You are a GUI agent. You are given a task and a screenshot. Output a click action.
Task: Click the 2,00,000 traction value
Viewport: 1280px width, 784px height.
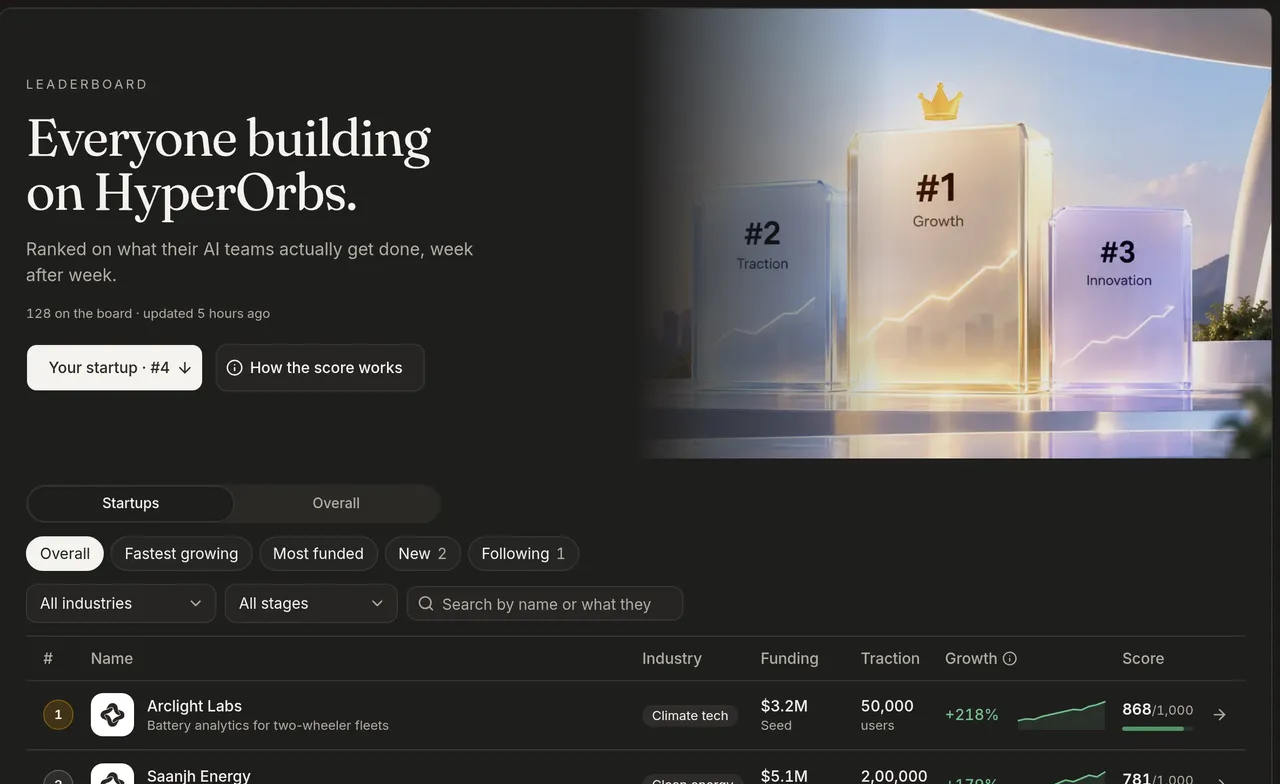[x=894, y=776]
